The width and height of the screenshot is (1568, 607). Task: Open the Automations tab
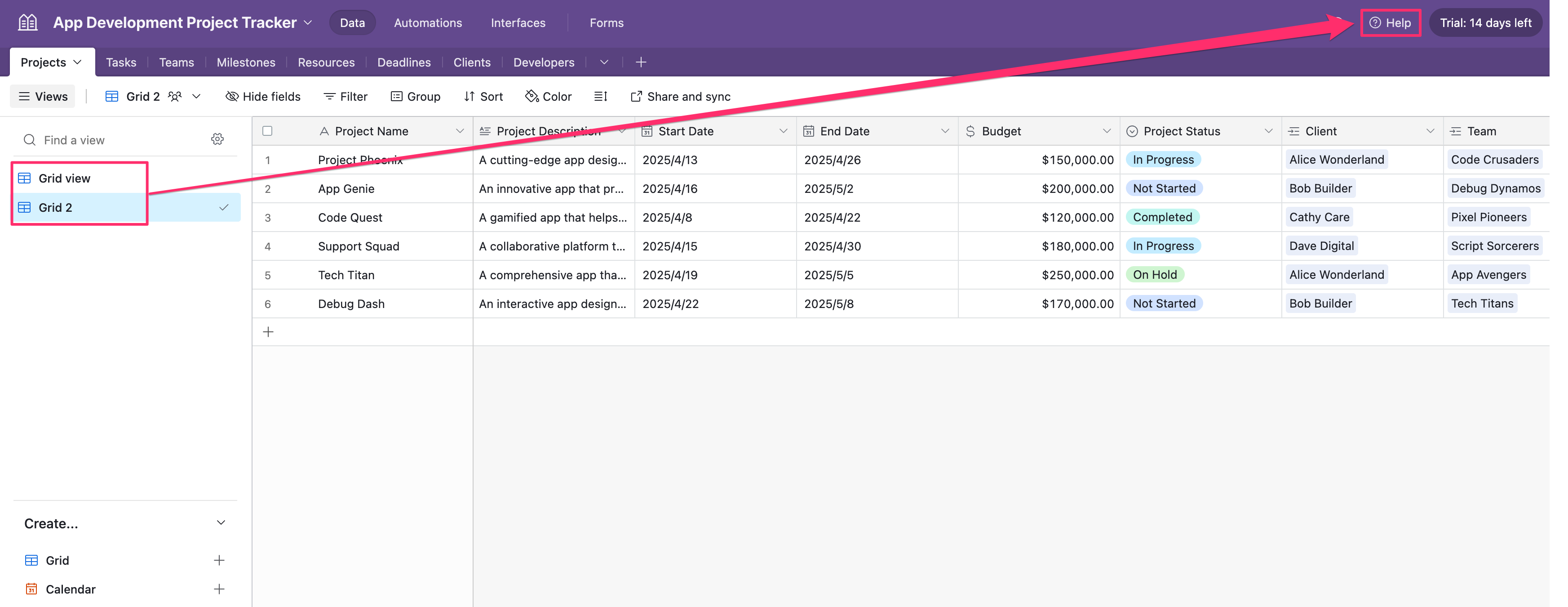(427, 22)
